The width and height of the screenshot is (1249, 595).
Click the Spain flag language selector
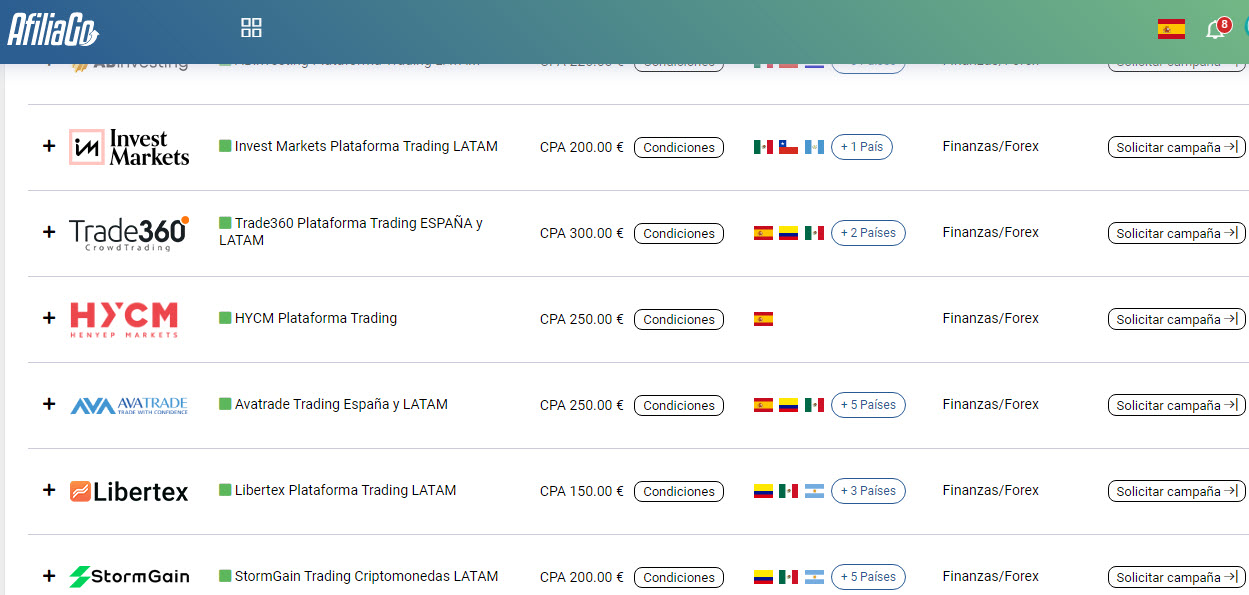click(1171, 29)
